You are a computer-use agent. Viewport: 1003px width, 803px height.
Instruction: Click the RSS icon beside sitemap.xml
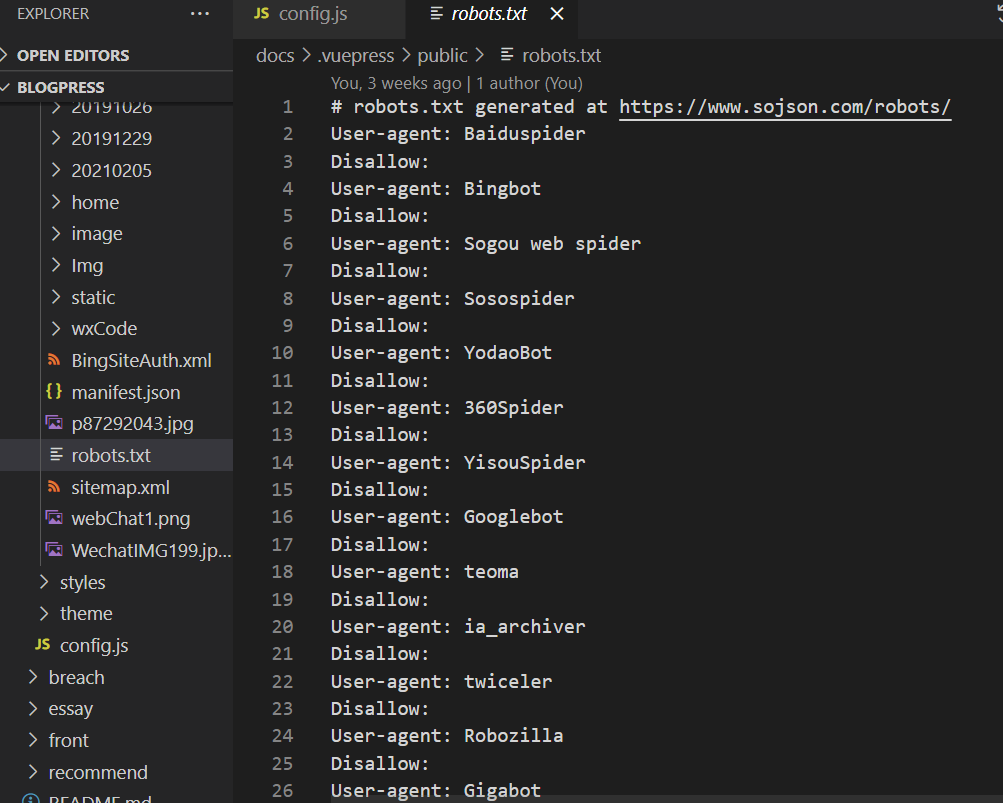click(x=54, y=487)
